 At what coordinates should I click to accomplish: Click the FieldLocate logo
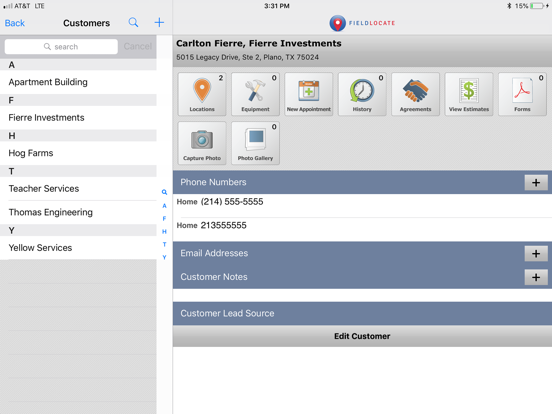[x=362, y=23]
